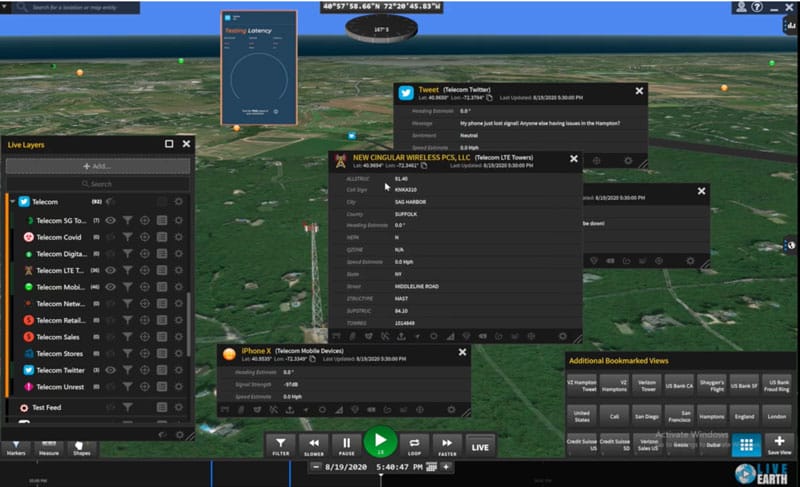Zoom to Telecom Mobile Devices layer target icon
The image size is (800, 487).
(x=145, y=287)
